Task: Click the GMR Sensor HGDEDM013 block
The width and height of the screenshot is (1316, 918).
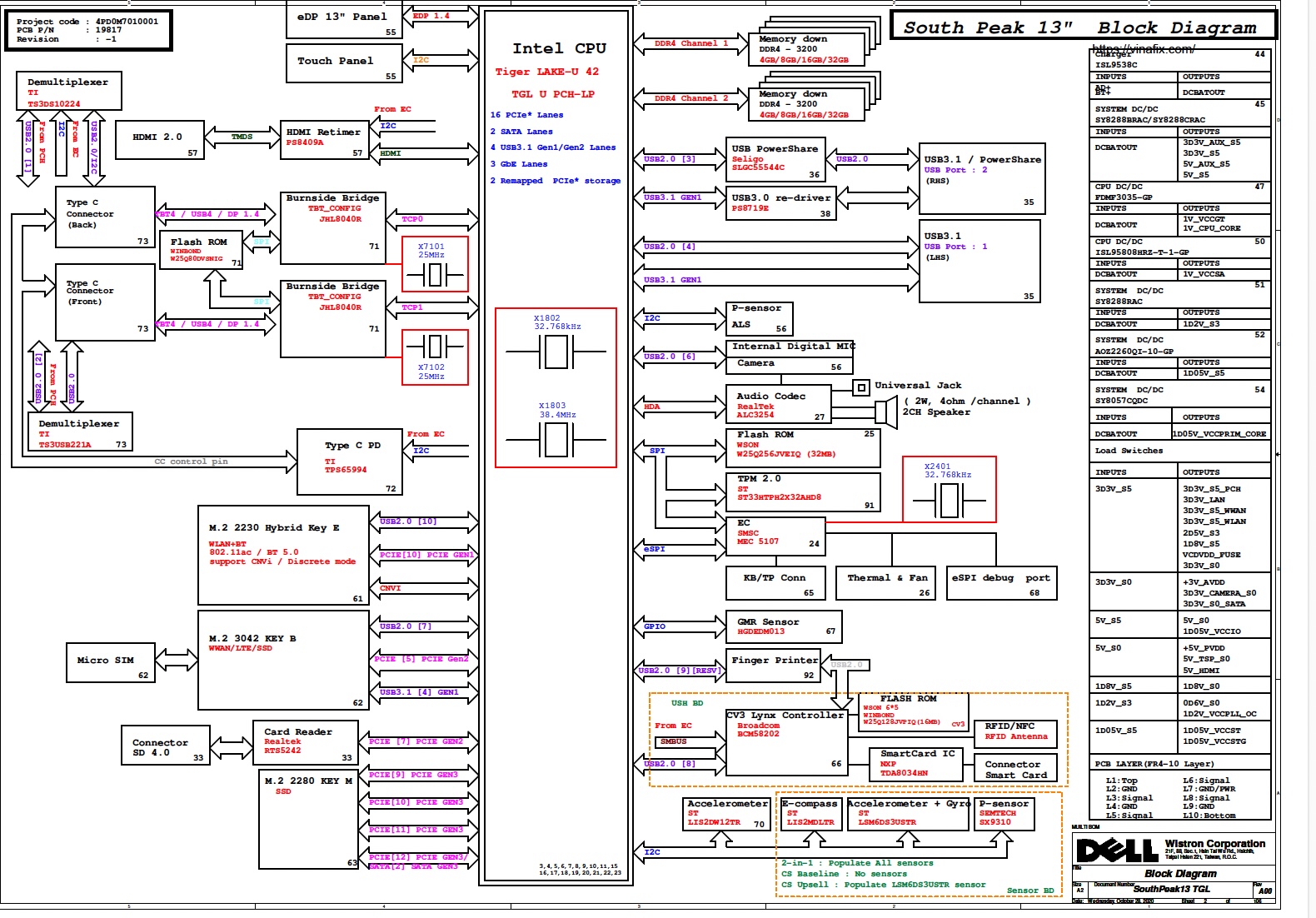Action: (x=784, y=627)
